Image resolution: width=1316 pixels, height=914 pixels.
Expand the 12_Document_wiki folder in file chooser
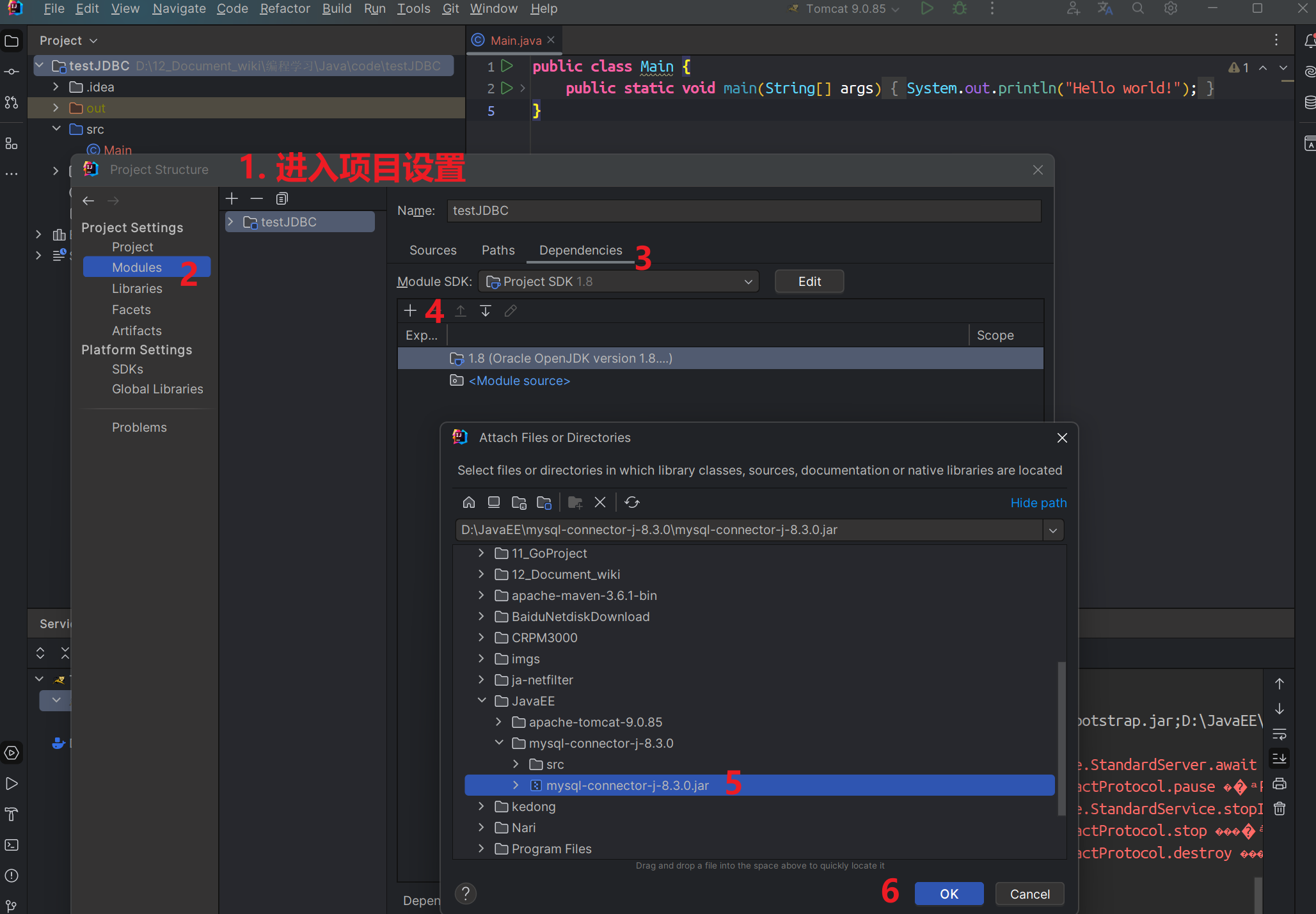pyautogui.click(x=482, y=574)
